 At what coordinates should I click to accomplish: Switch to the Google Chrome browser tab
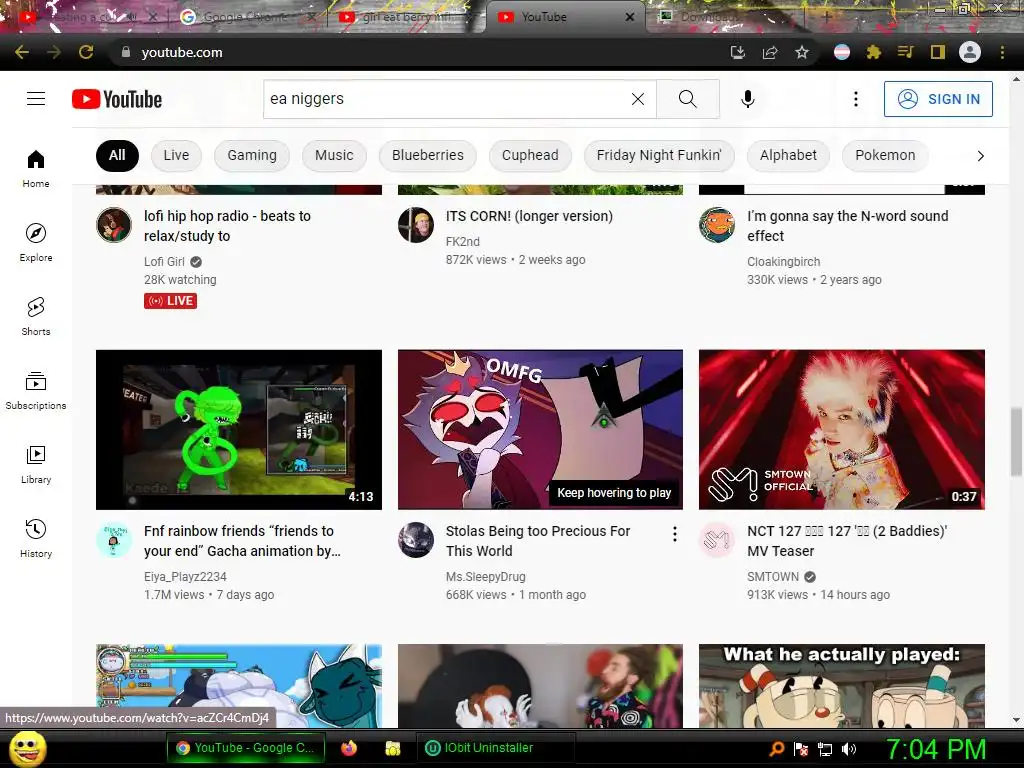247,17
